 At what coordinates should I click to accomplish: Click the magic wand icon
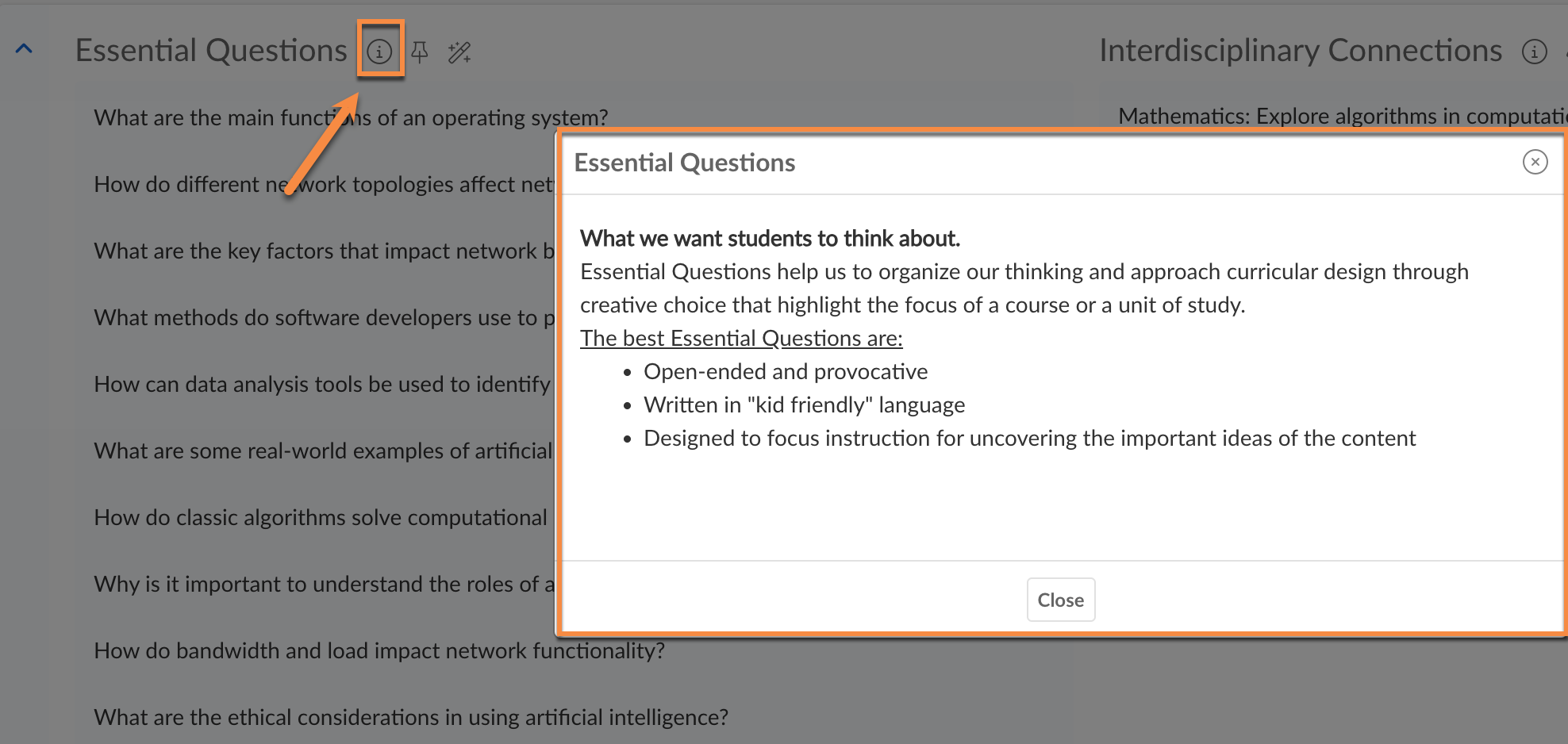point(459,52)
